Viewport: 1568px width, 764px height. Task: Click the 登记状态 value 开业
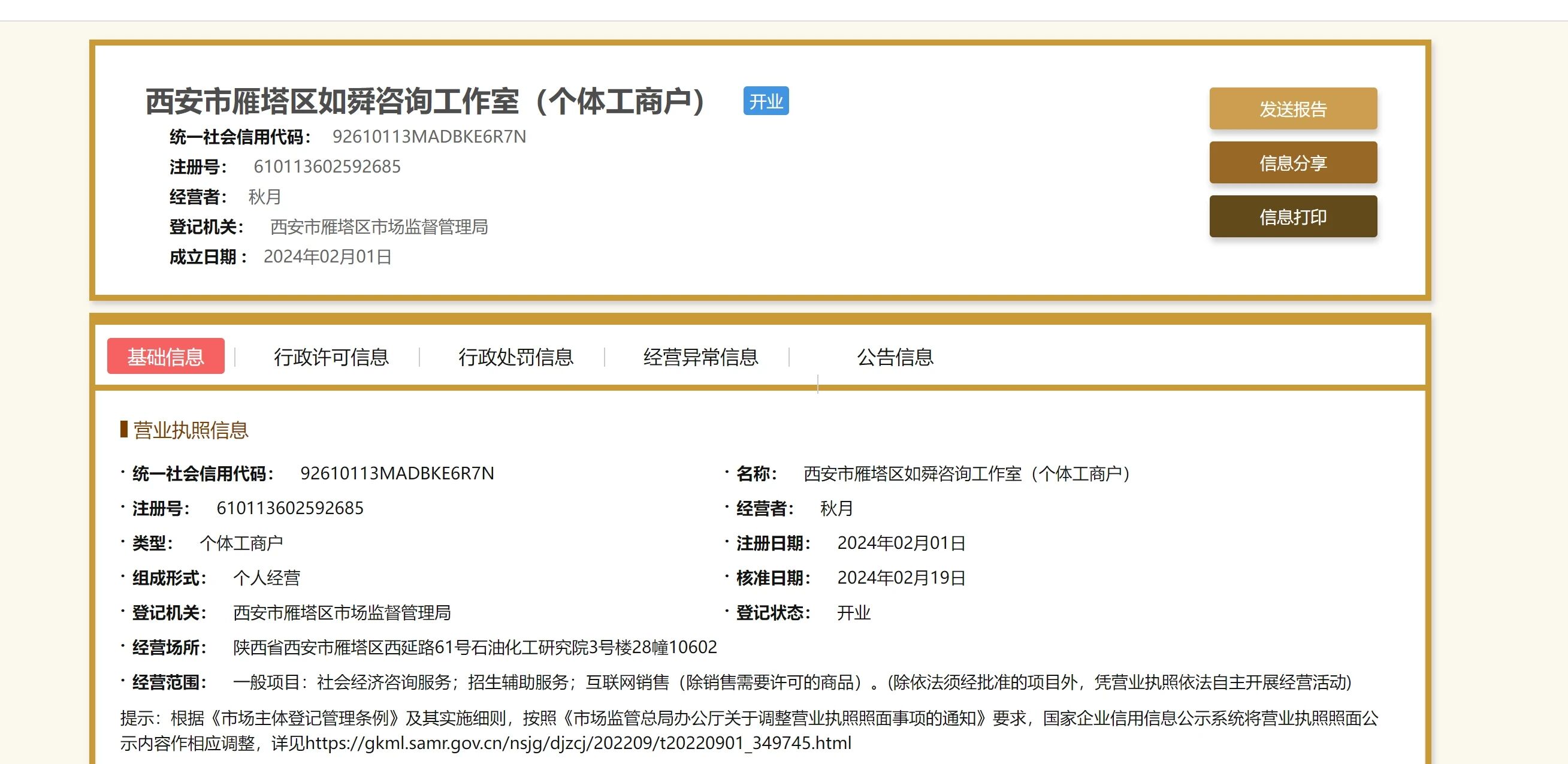click(853, 612)
